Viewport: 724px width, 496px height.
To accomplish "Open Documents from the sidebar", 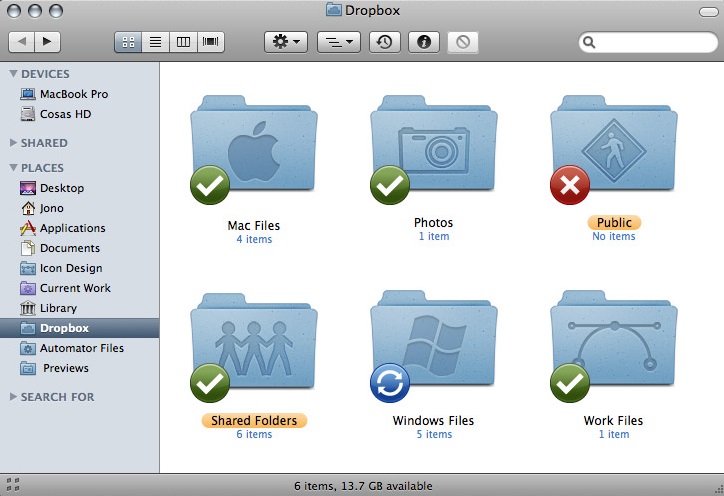I will pos(79,248).
